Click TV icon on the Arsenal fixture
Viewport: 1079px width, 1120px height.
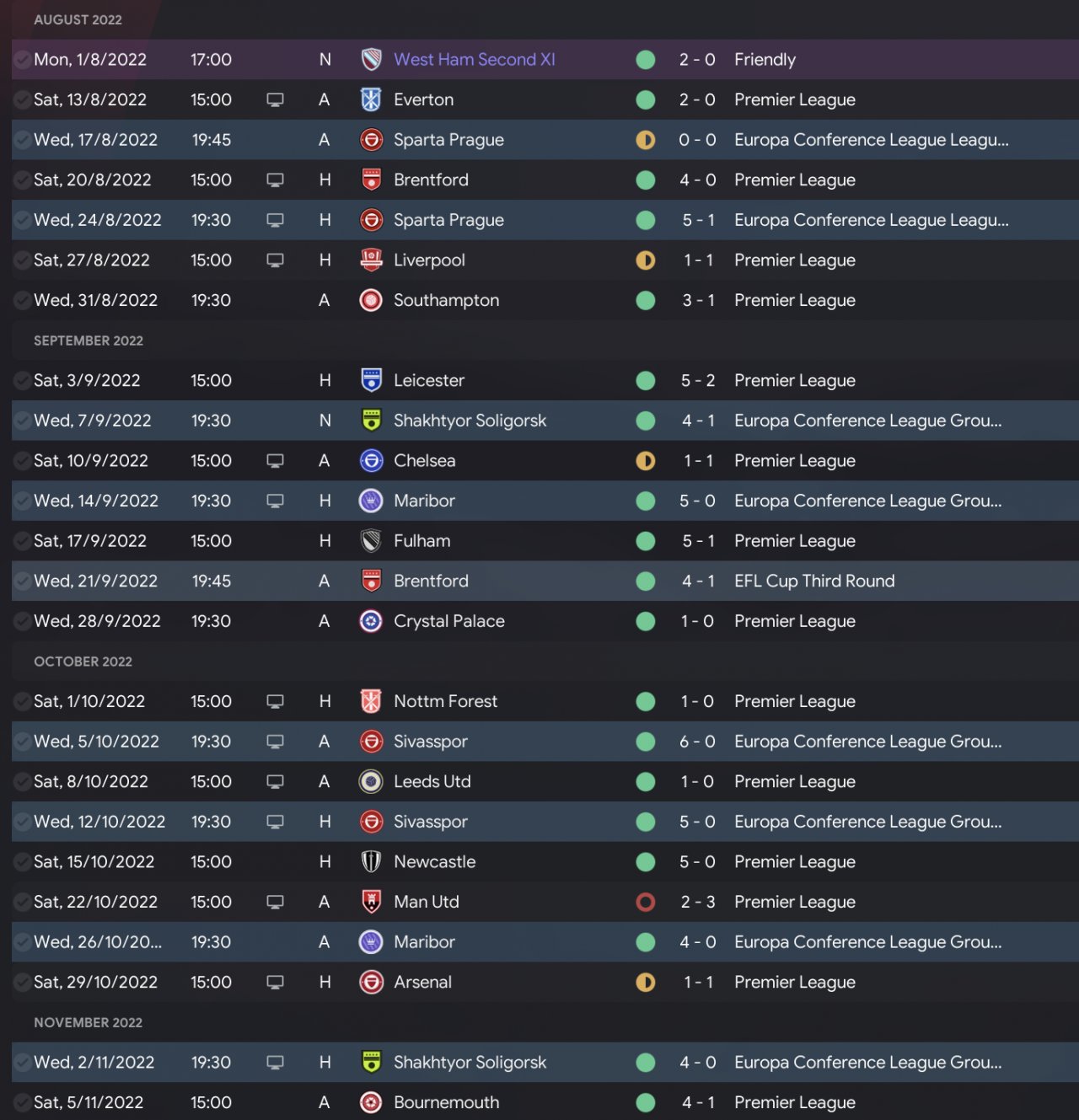tap(275, 982)
